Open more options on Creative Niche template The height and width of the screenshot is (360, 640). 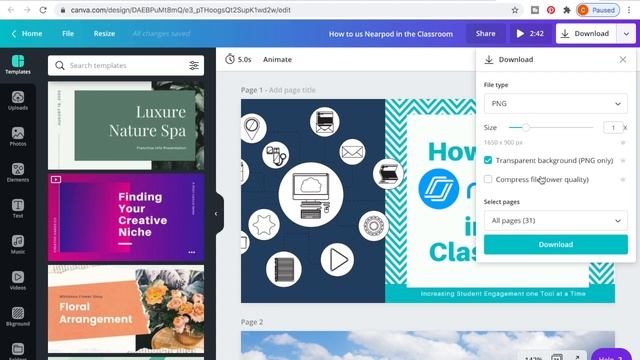[192, 252]
